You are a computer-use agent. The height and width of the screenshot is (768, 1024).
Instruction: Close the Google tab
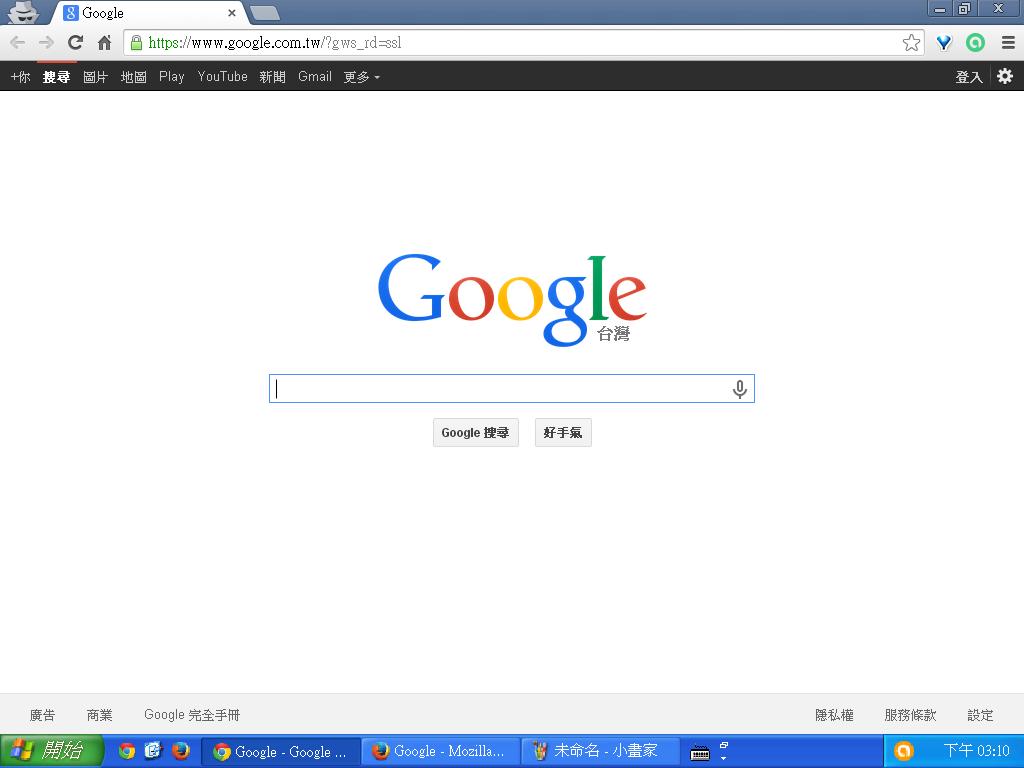(x=232, y=12)
